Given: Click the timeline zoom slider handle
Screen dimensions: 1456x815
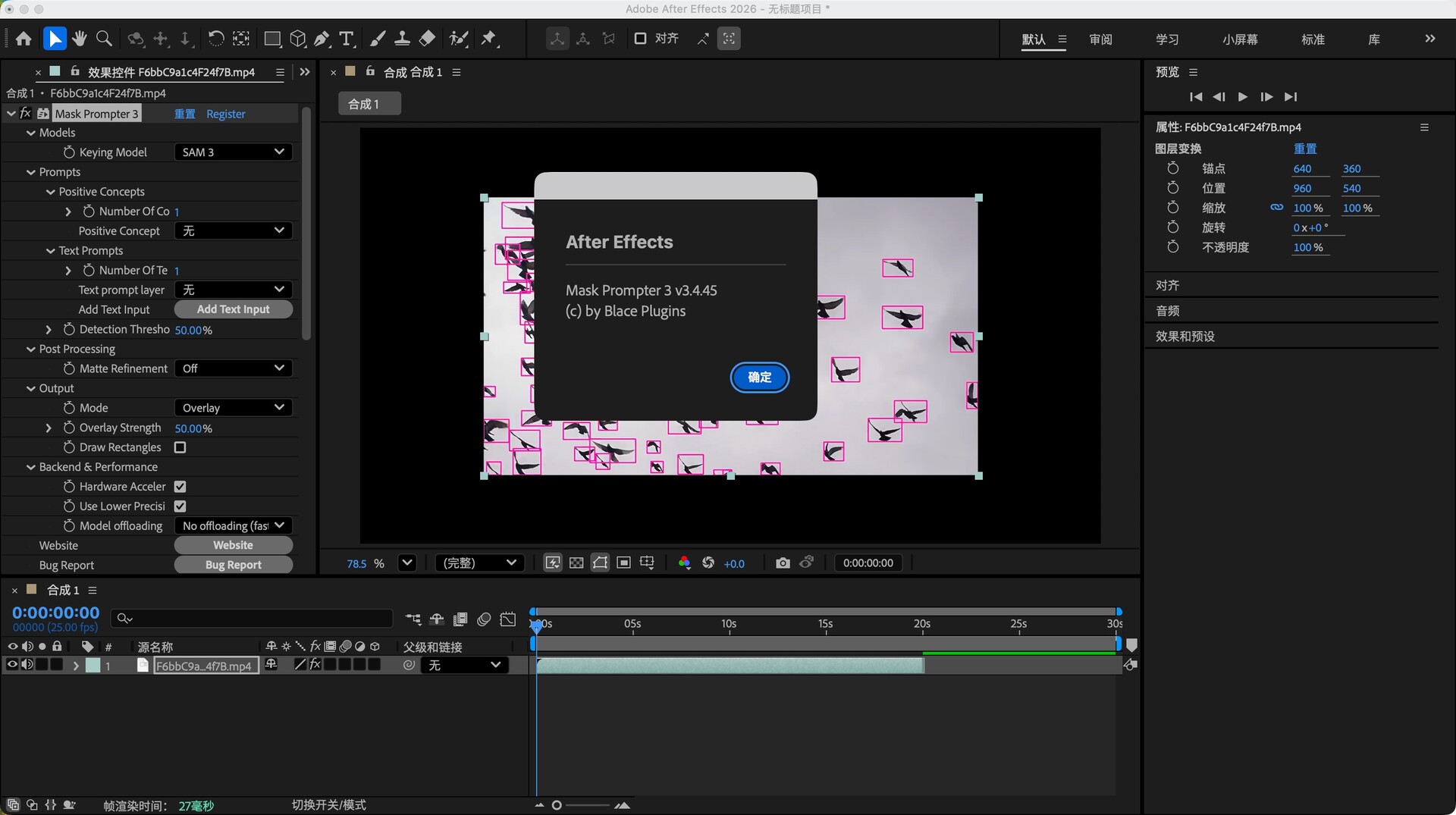Looking at the screenshot, I should [557, 805].
